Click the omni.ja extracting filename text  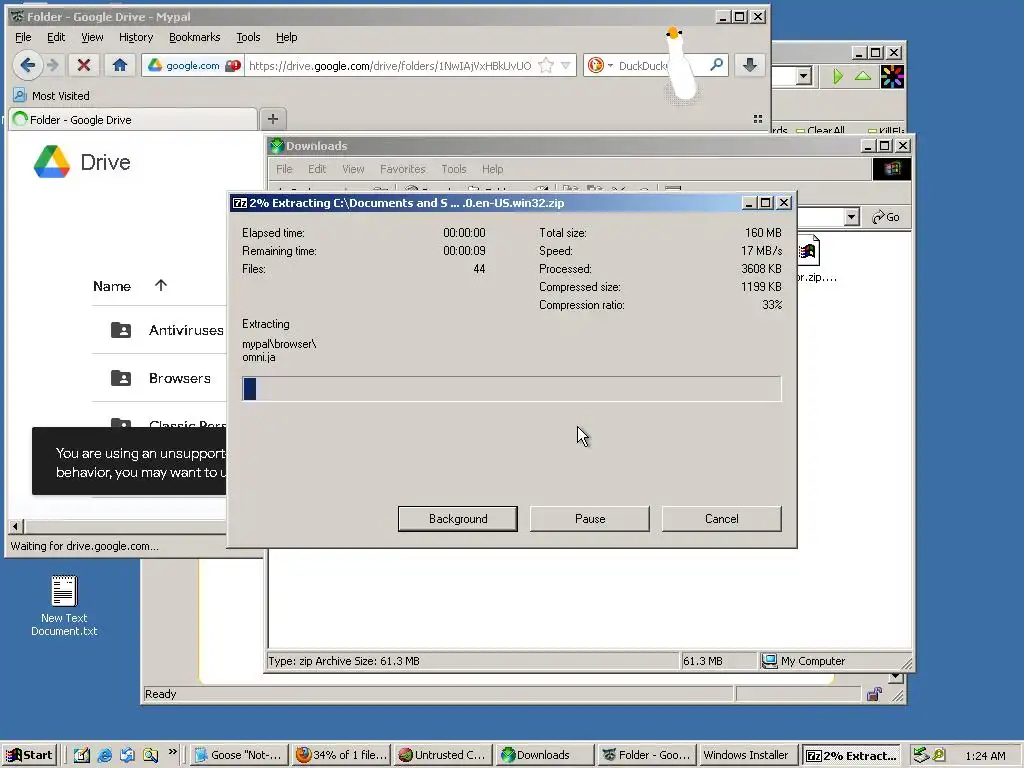pyautogui.click(x=259, y=357)
